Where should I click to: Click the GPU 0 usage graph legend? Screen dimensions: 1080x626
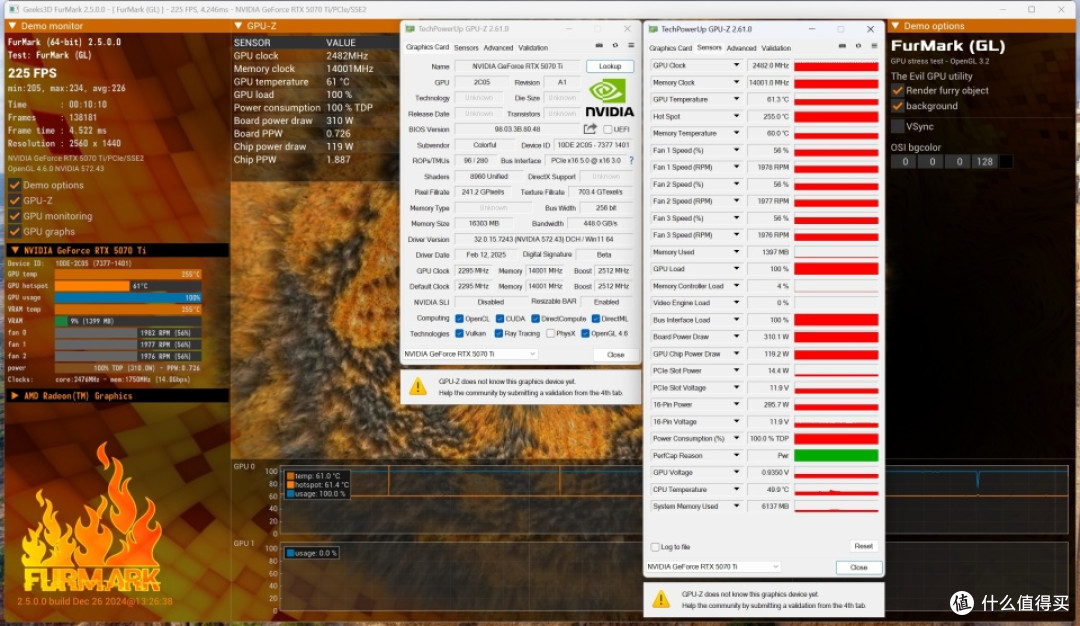click(x=318, y=485)
